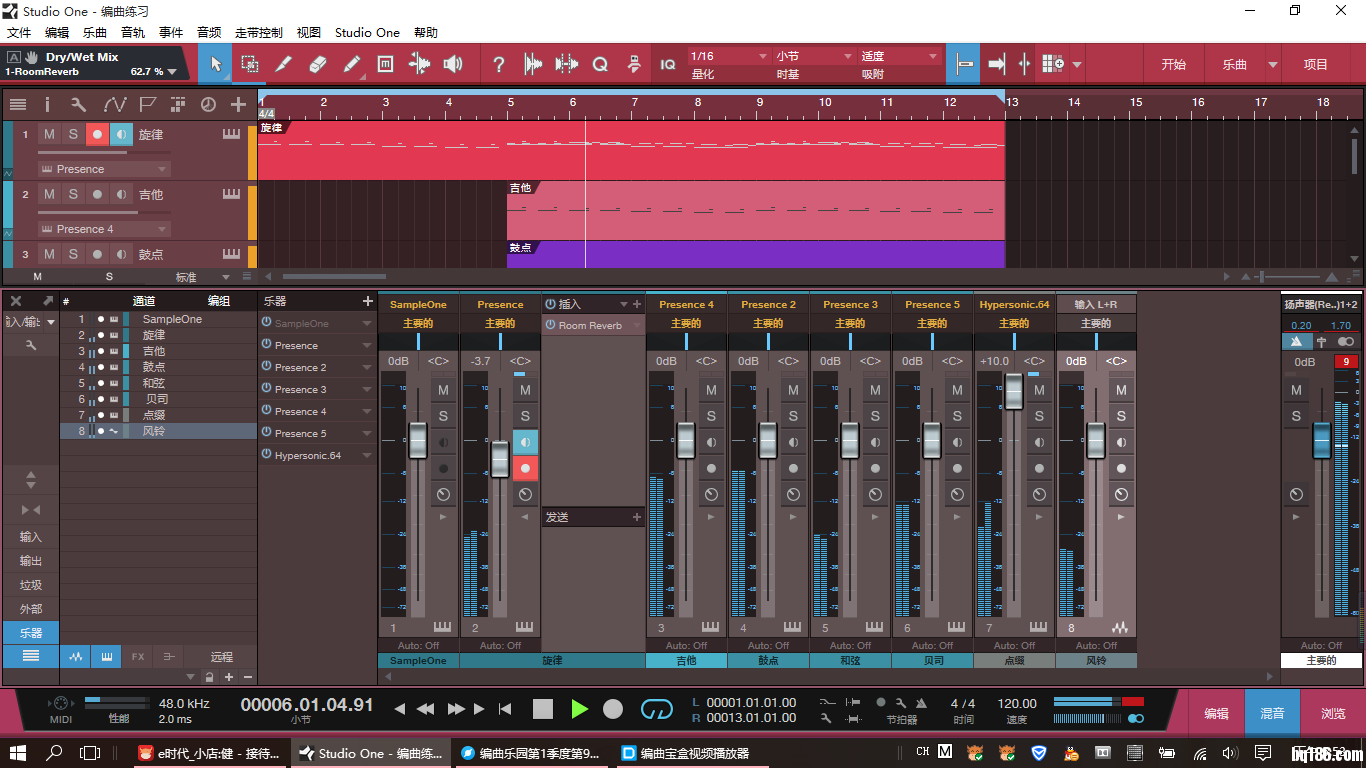Click the Autoscroll arrow icon in toolbar

(x=996, y=64)
